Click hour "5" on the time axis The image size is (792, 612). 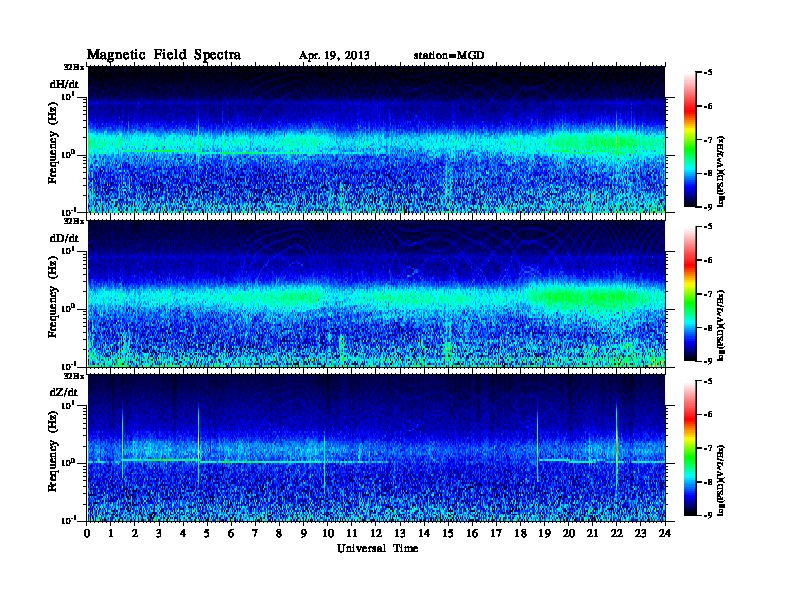coord(207,534)
